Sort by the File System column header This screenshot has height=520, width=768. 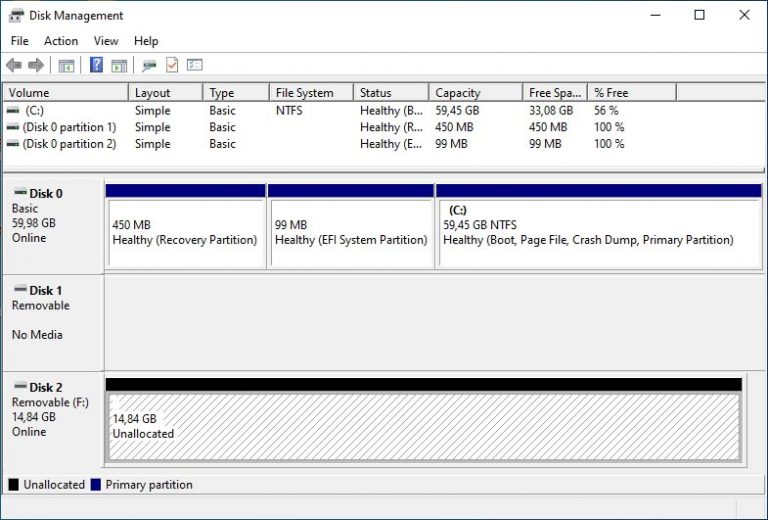tap(312, 93)
